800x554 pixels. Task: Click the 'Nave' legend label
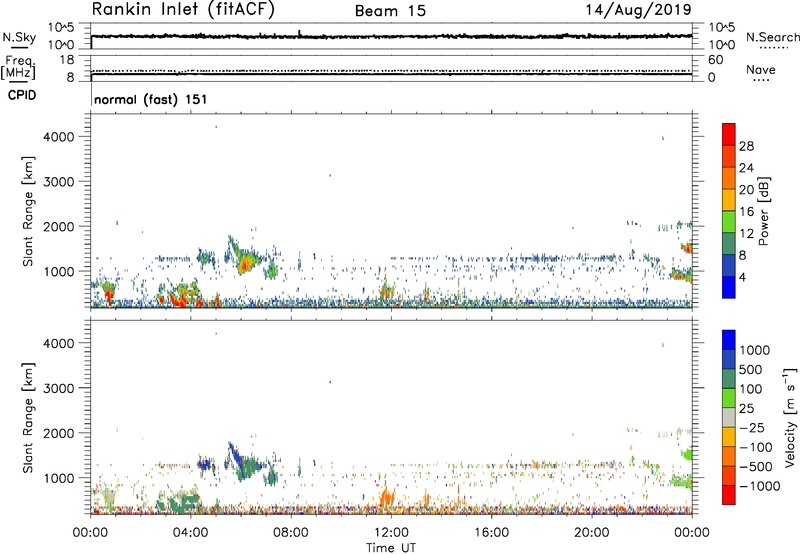[760, 69]
